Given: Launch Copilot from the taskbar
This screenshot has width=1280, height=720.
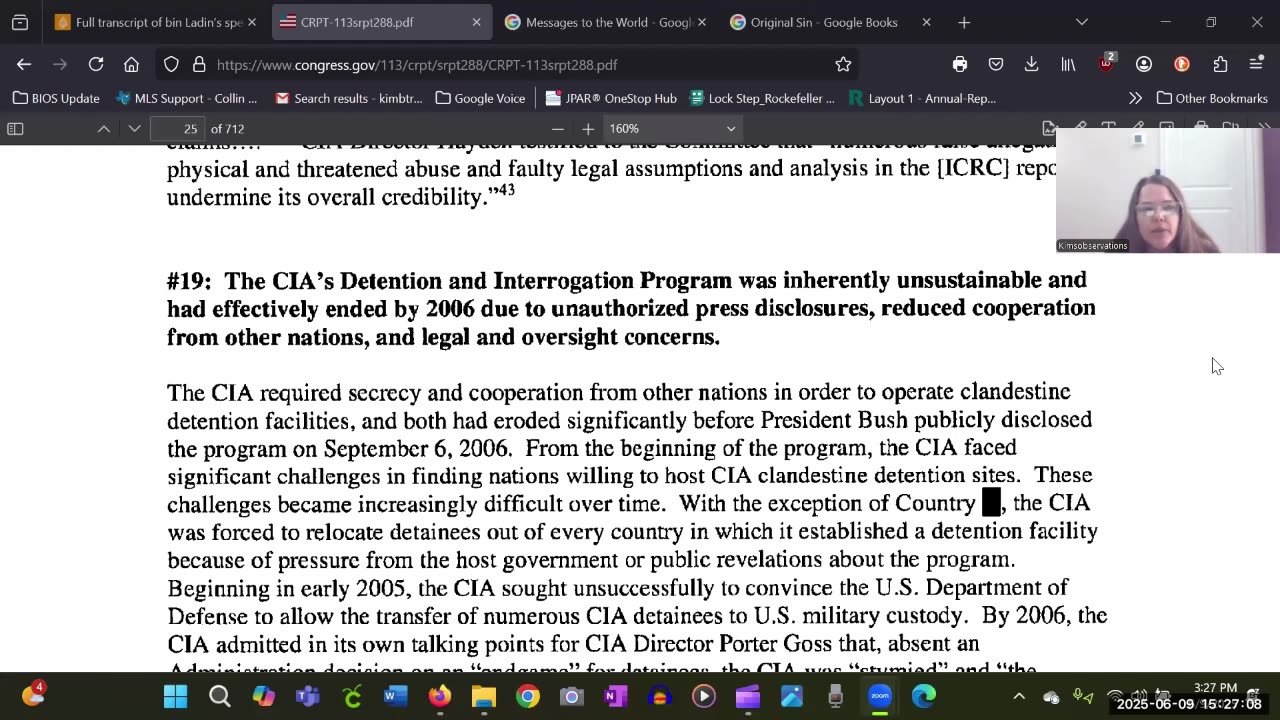Looking at the screenshot, I should click(x=264, y=696).
